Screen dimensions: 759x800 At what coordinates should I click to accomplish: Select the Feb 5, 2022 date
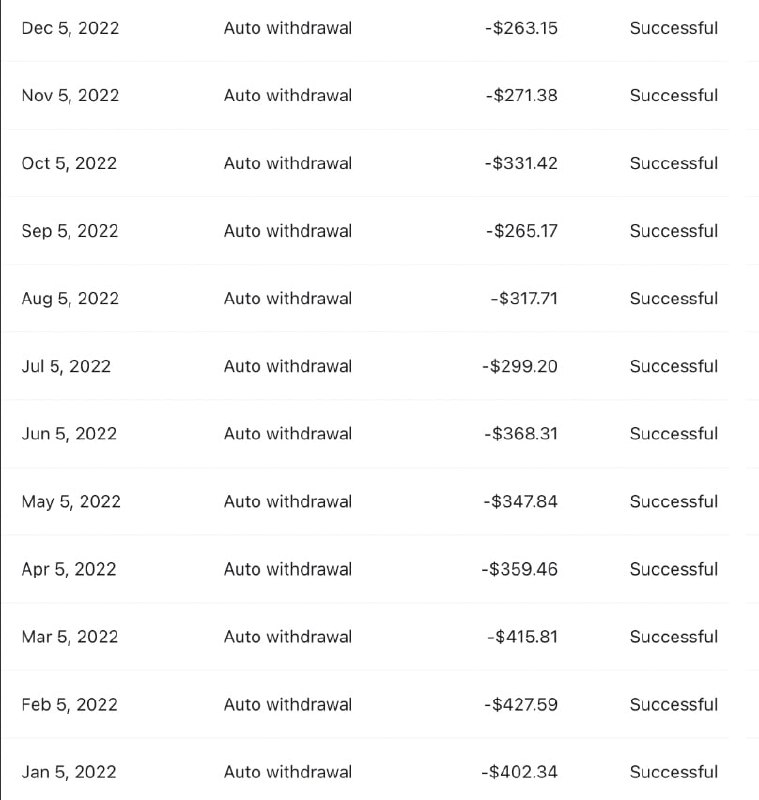pyautogui.click(x=69, y=705)
